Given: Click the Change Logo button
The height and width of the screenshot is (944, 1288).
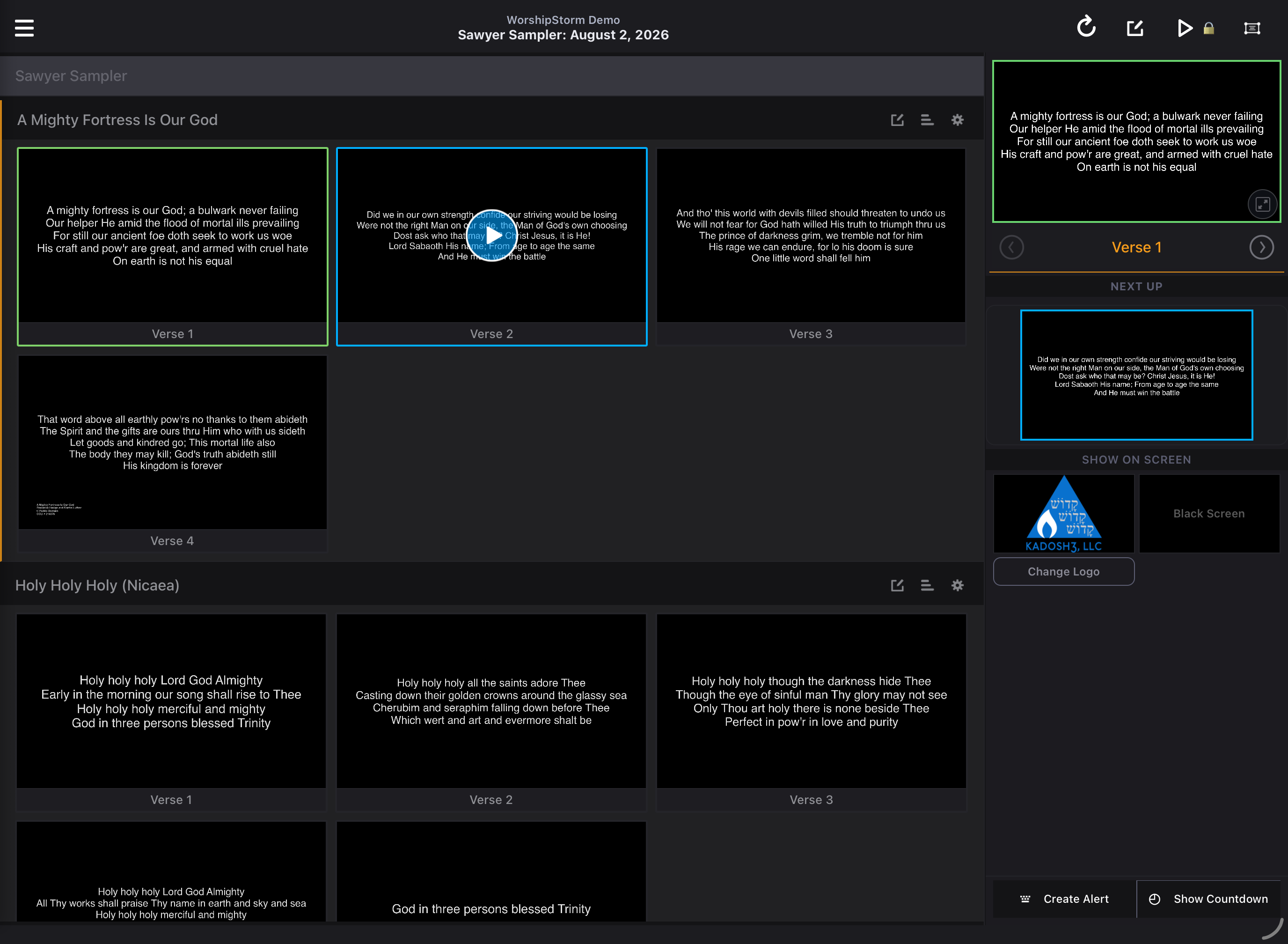Looking at the screenshot, I should (x=1063, y=571).
